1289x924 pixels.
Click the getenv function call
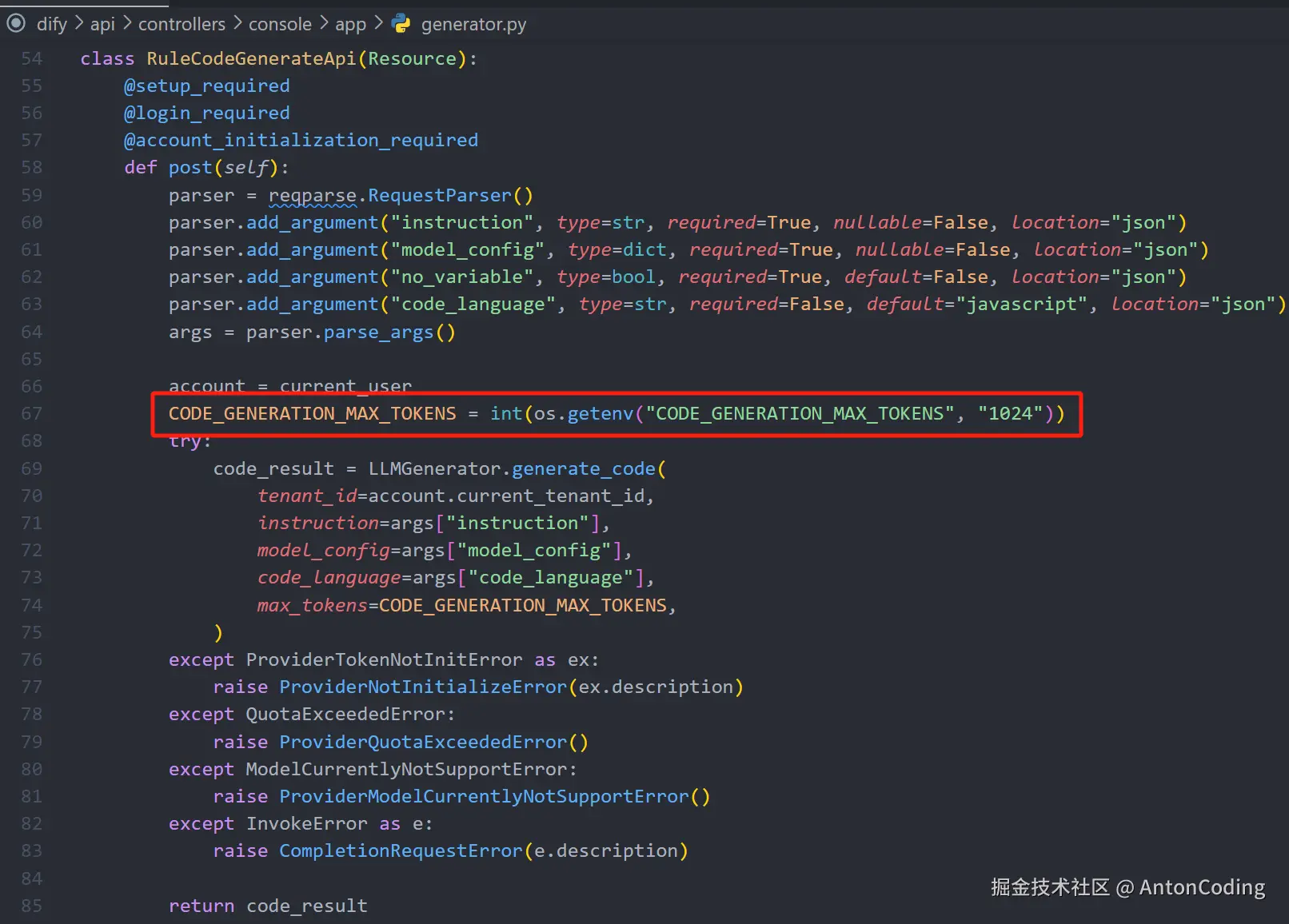pyautogui.click(x=600, y=413)
